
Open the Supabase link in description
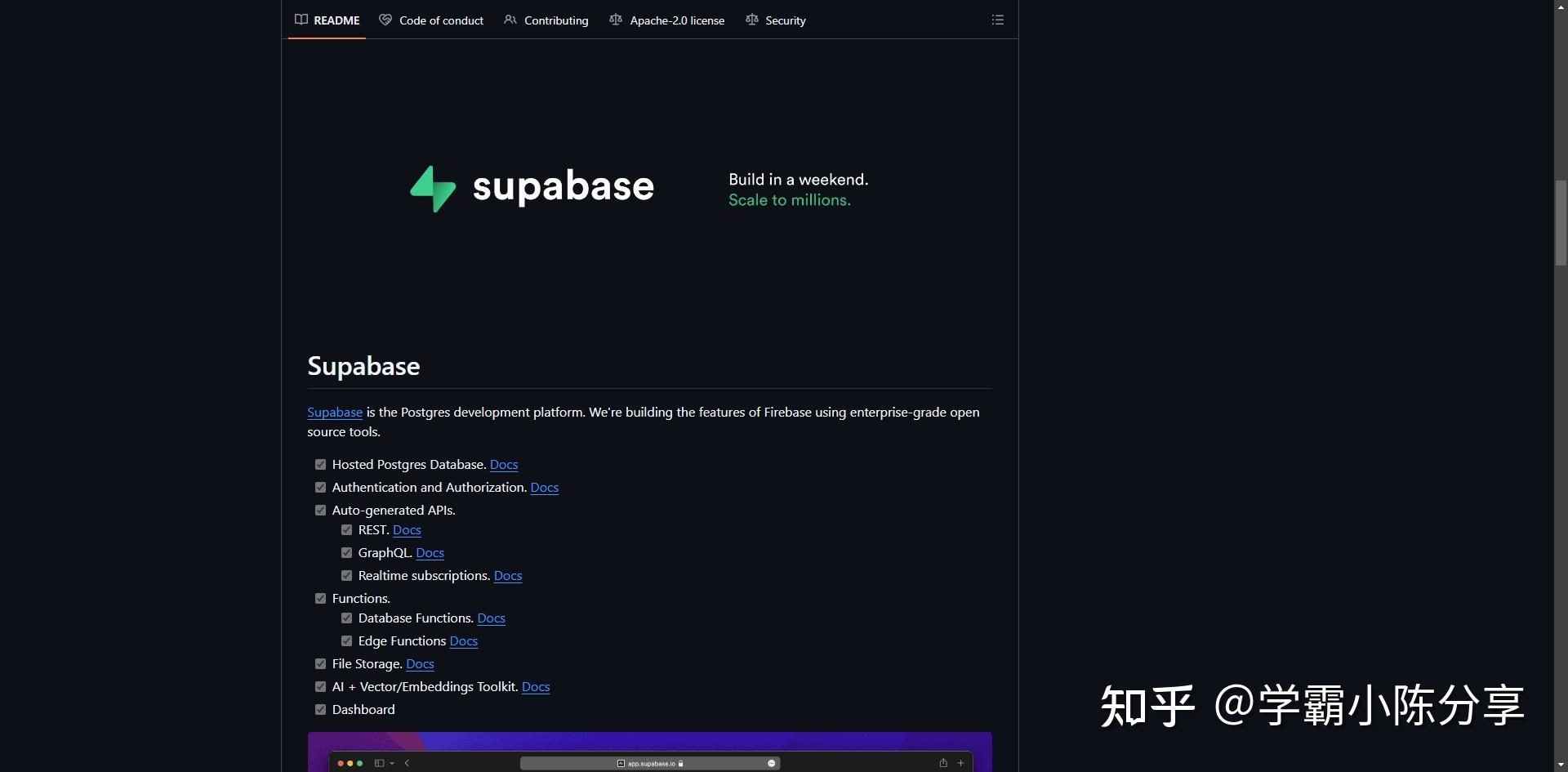pos(335,413)
